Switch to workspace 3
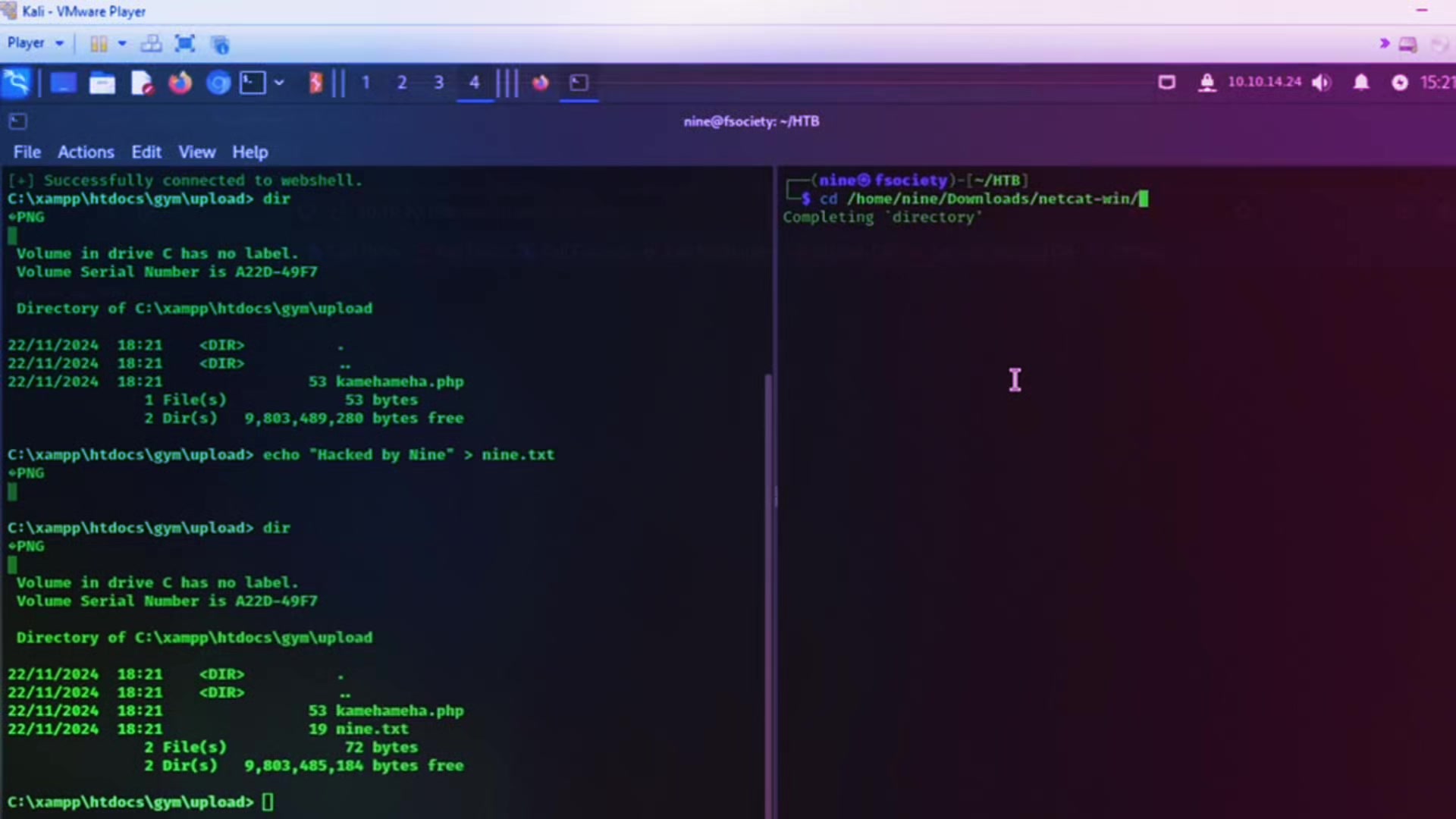 pos(438,83)
